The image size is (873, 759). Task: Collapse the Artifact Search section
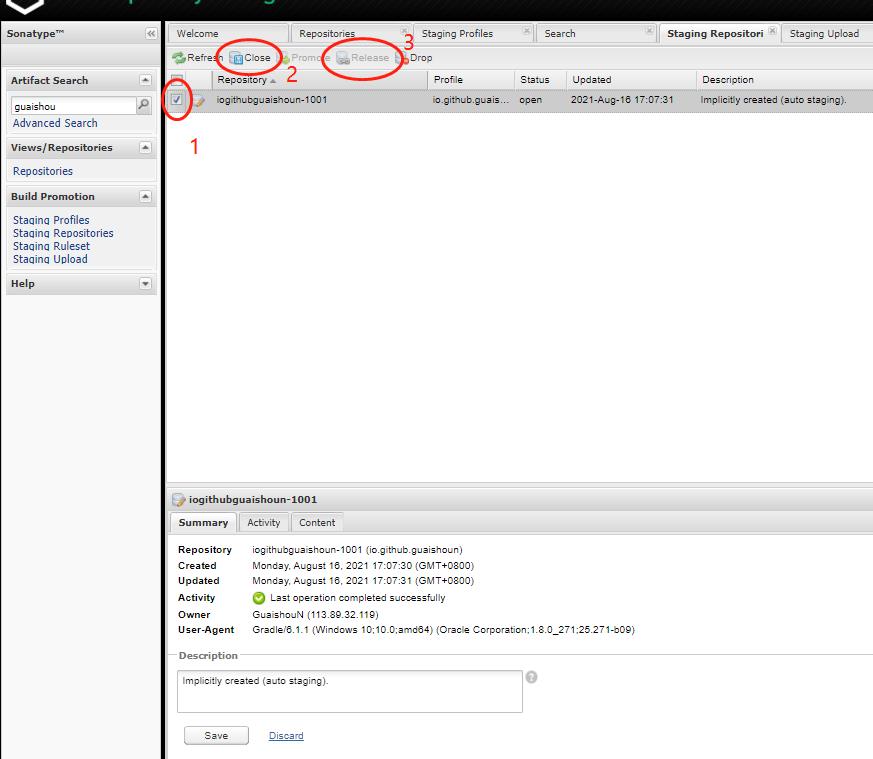[x=145, y=80]
